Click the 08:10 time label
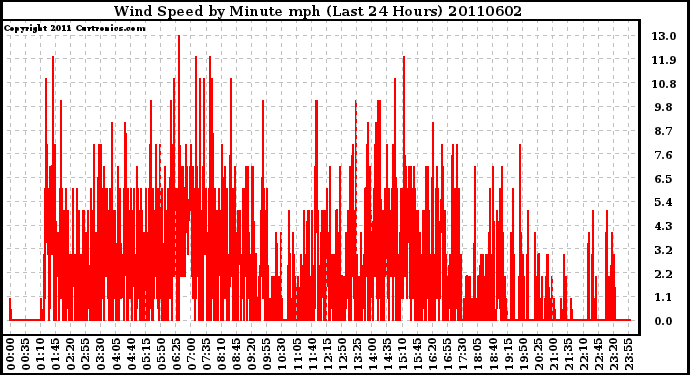The width and height of the screenshot is (690, 375). 221,355
